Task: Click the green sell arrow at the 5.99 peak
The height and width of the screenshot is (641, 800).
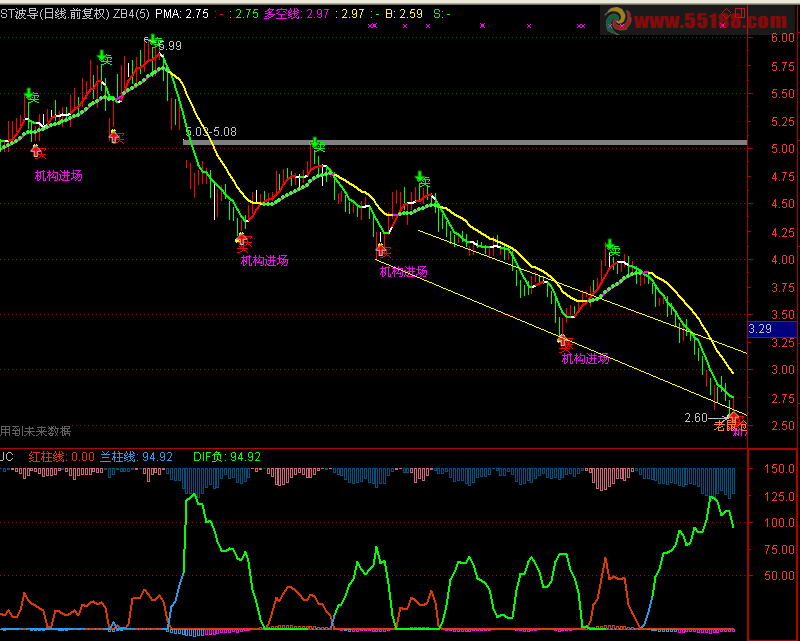Action: coord(153,42)
